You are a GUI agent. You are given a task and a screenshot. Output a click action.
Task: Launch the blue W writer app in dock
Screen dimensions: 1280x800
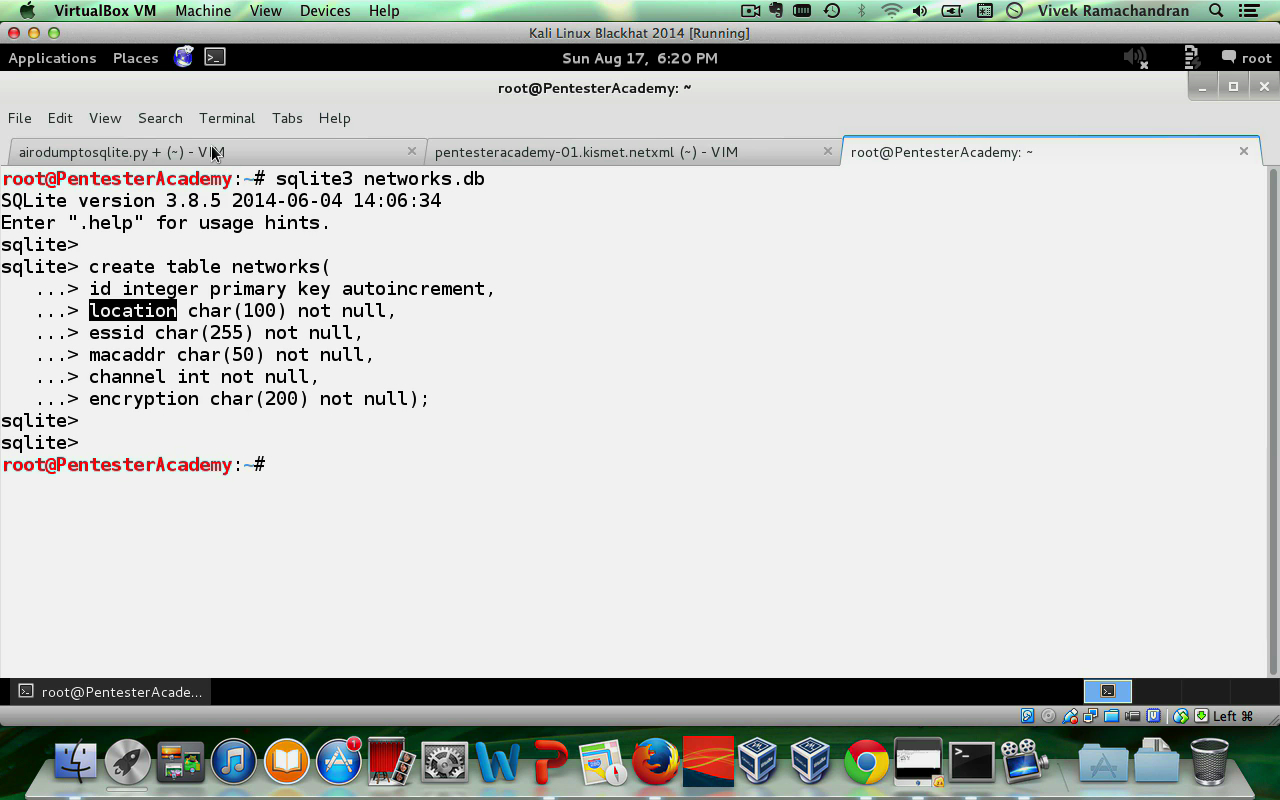pos(497,762)
